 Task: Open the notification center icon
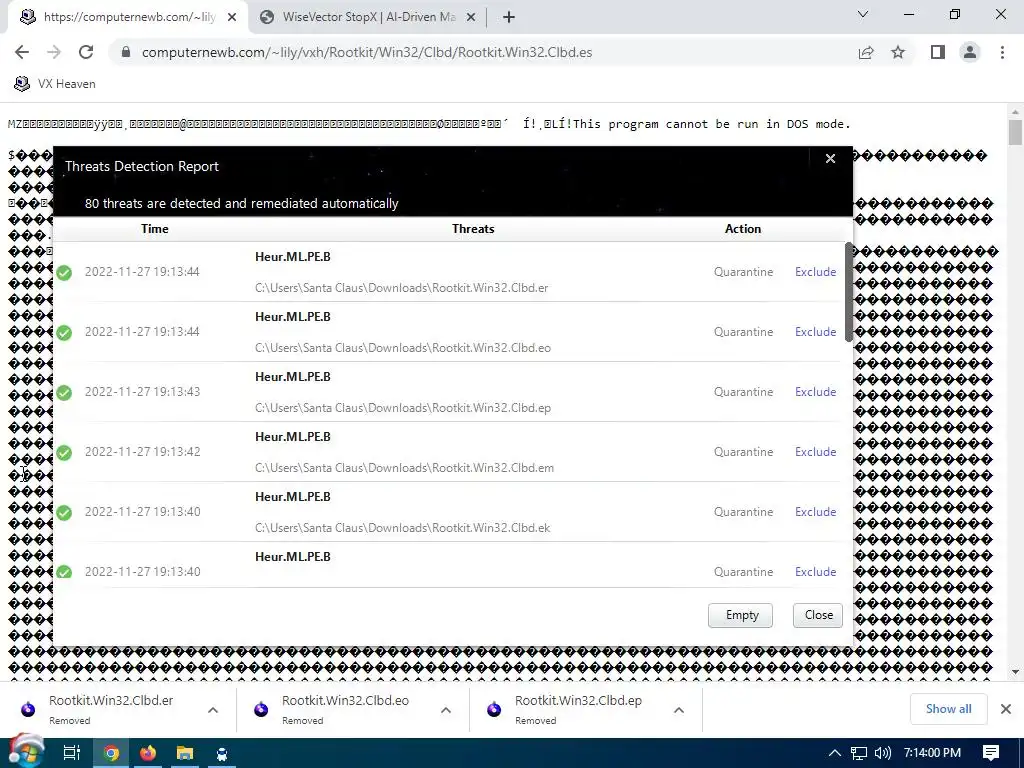pyautogui.click(x=991, y=753)
